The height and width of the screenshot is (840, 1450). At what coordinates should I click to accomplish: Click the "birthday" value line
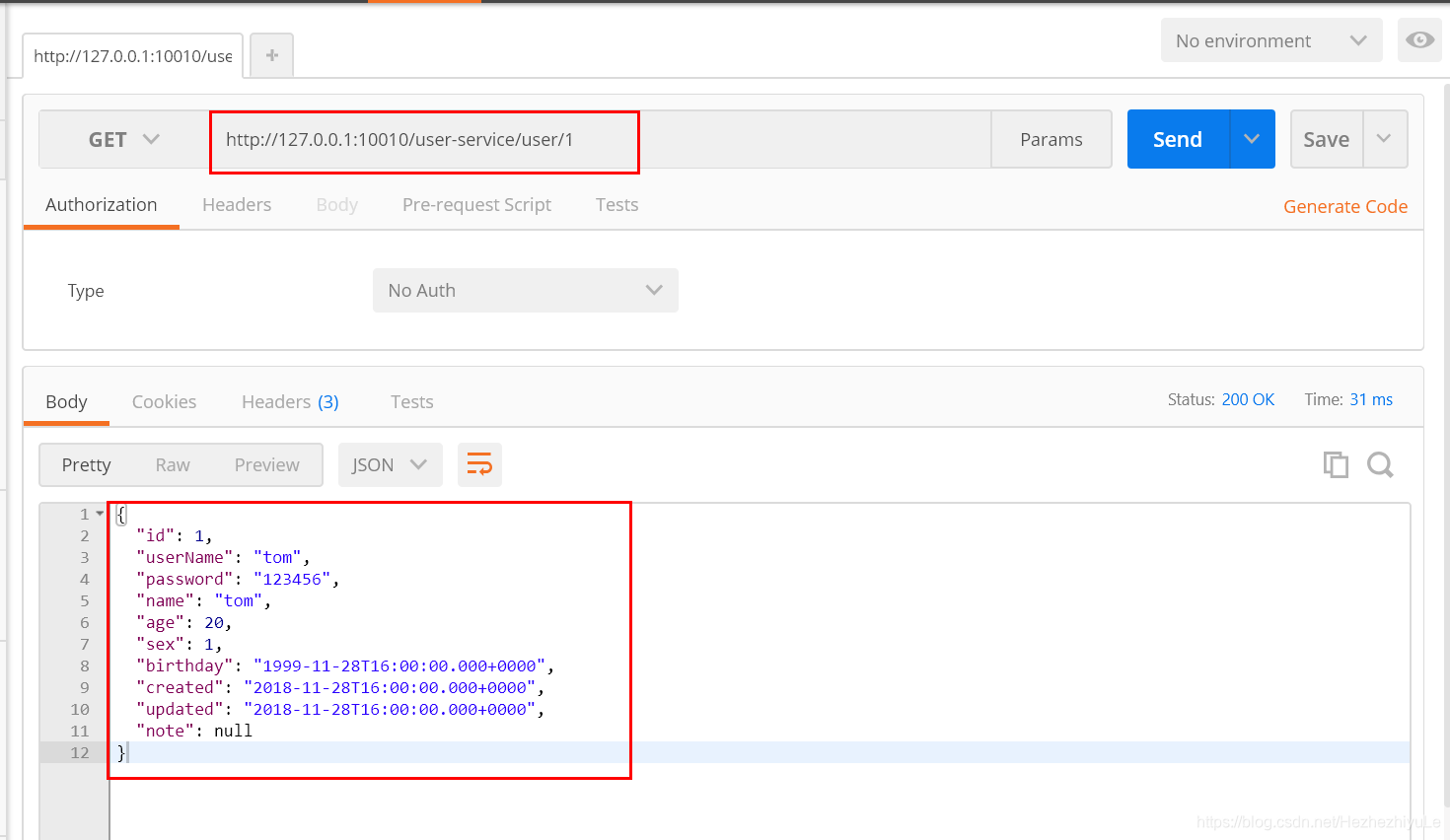tap(345, 665)
